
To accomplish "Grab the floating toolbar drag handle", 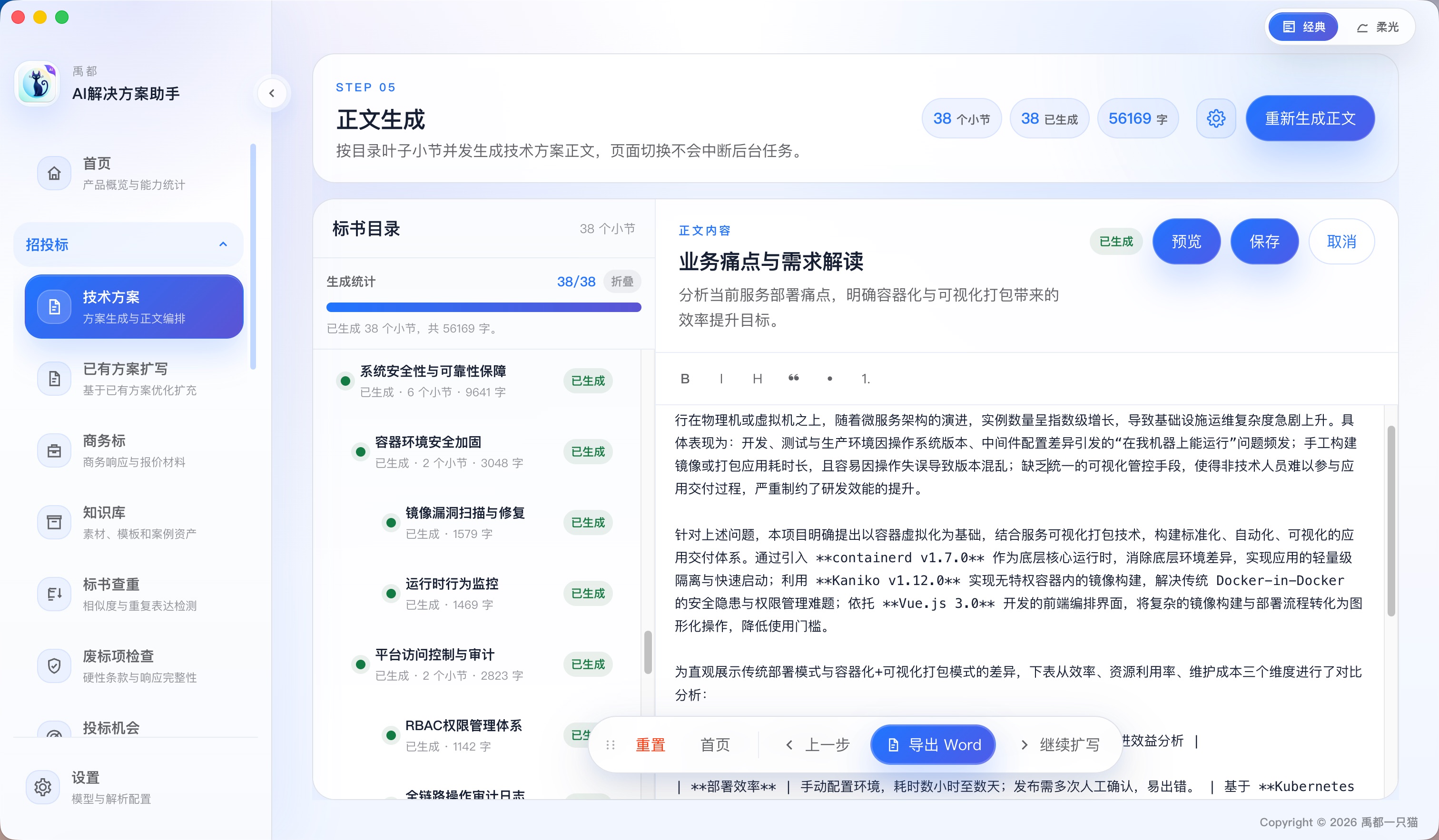I will coord(611,745).
